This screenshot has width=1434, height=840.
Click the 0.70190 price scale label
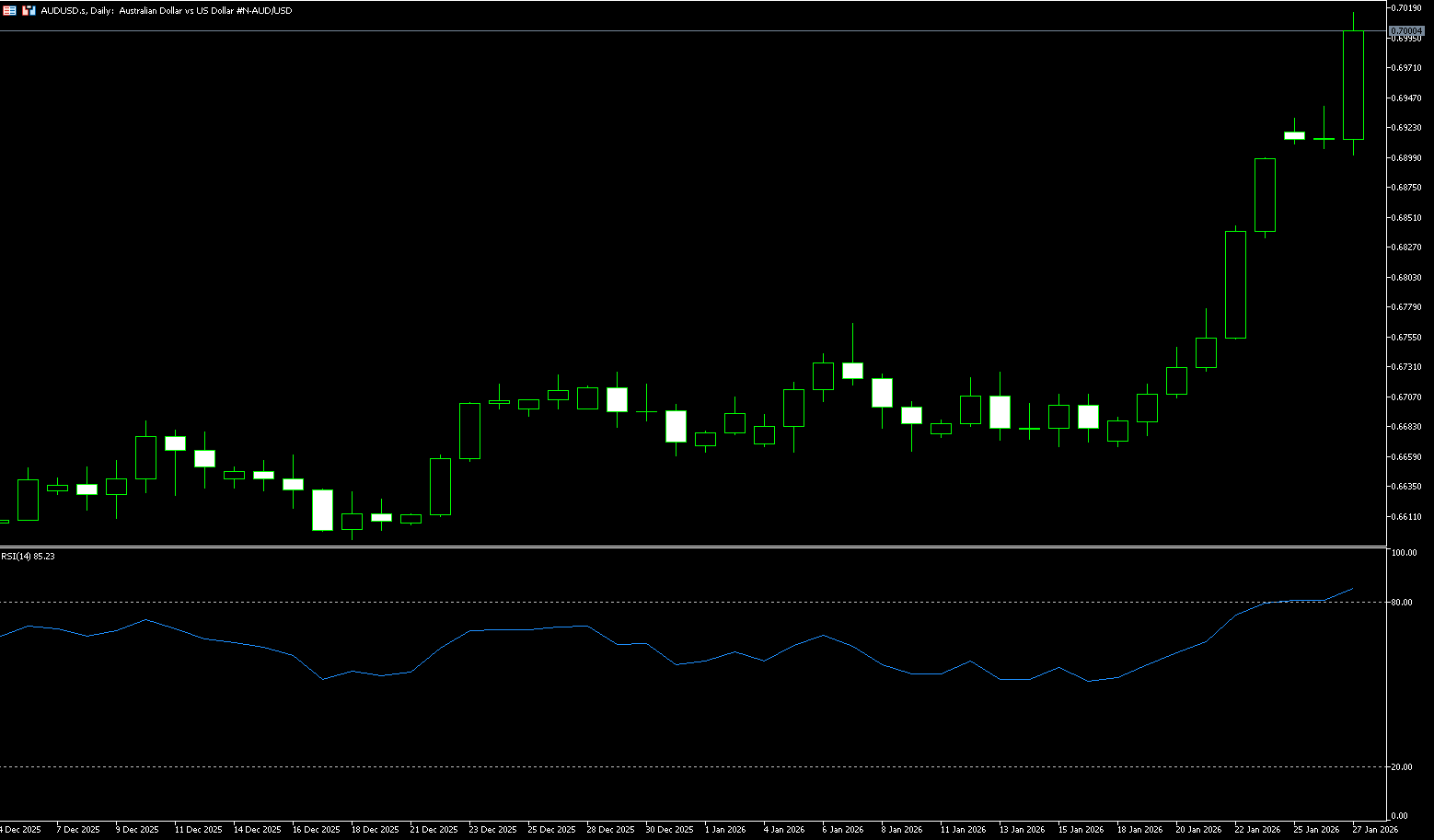1406,7
